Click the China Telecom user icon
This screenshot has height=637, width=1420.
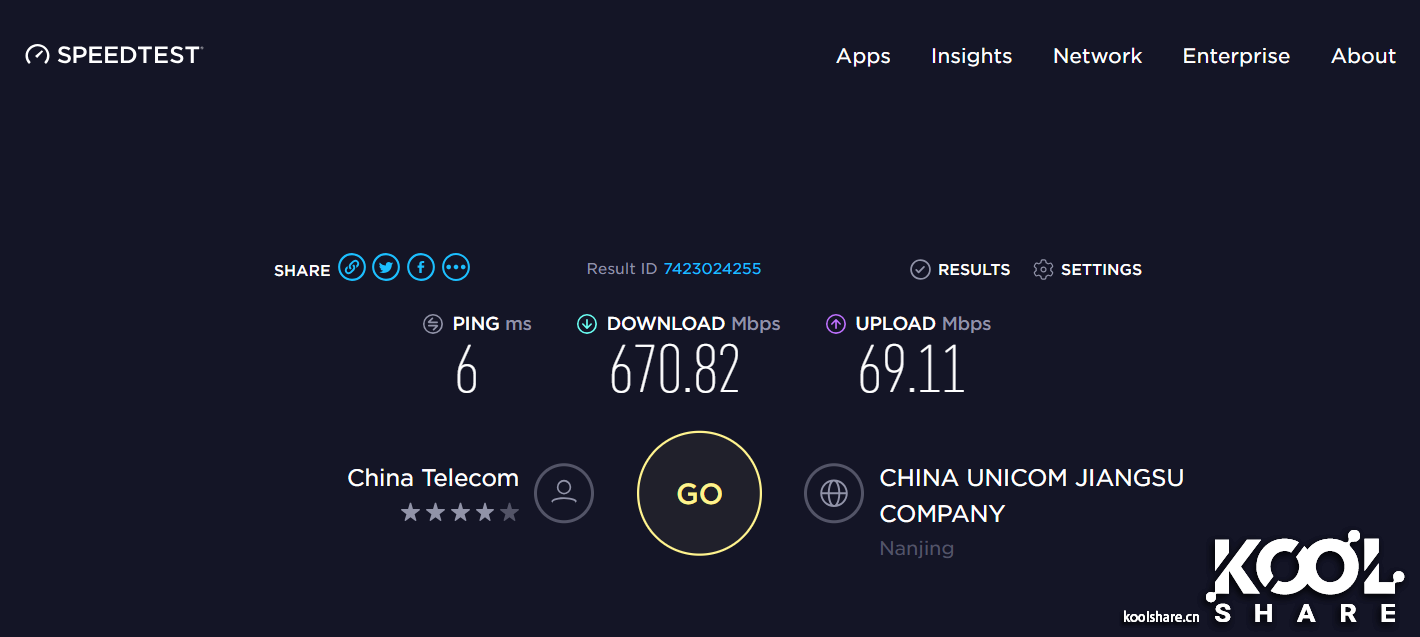[564, 493]
